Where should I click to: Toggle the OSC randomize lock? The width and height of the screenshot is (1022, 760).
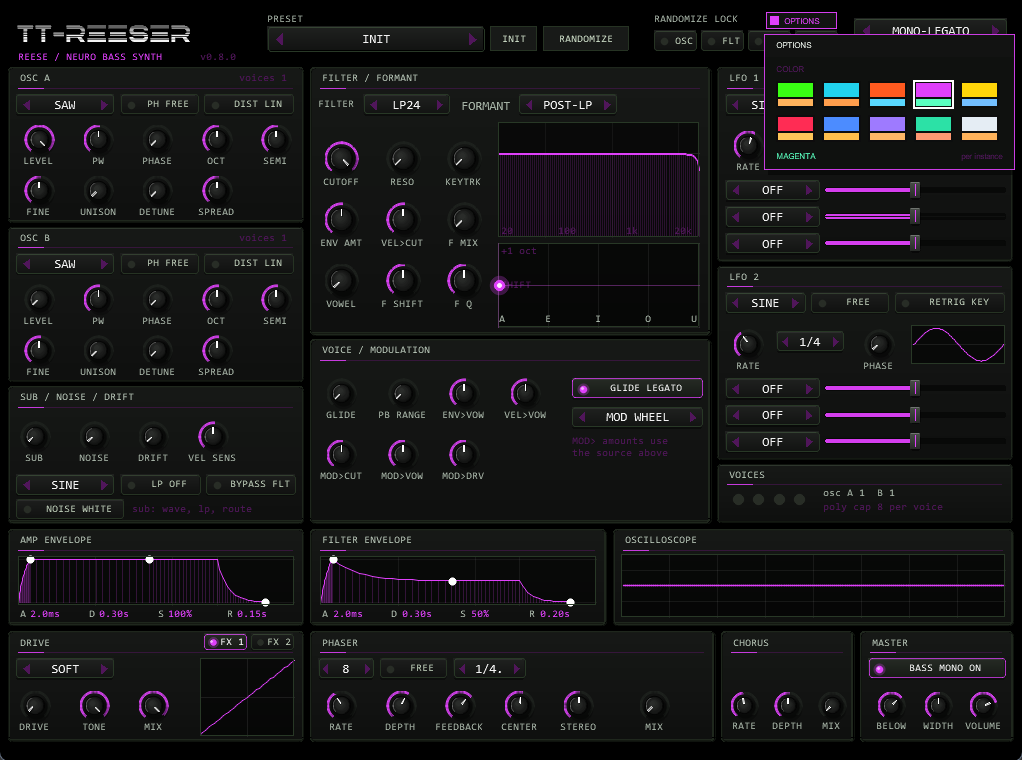[x=675, y=41]
